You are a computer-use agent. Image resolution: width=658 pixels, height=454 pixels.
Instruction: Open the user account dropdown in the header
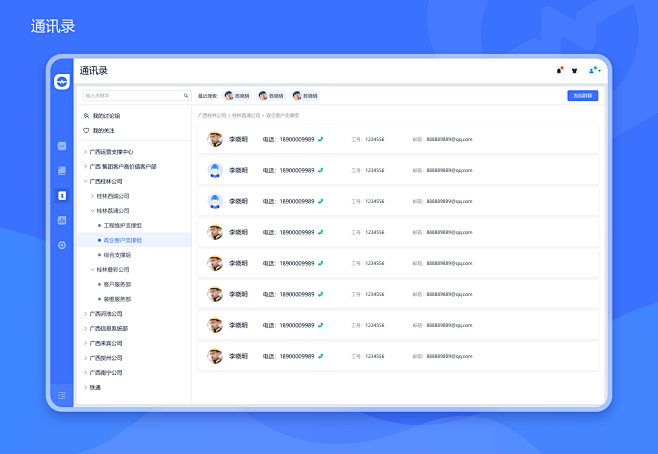(594, 70)
